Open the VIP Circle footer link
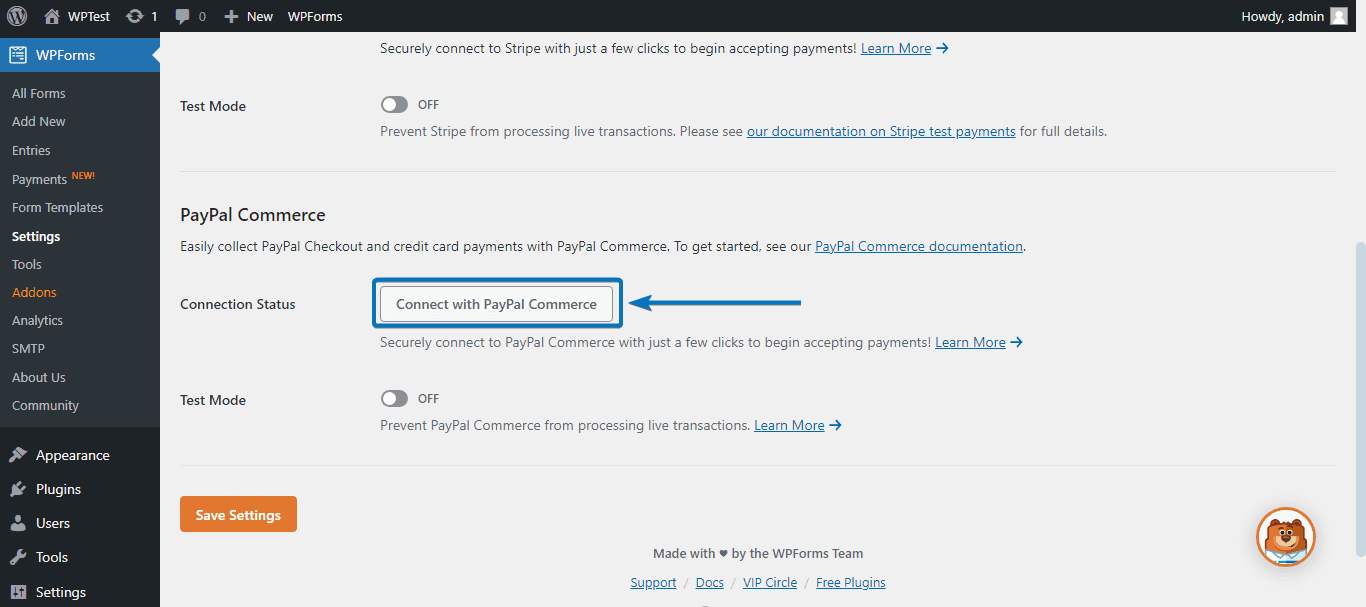This screenshot has height=607, width=1366. (x=770, y=582)
